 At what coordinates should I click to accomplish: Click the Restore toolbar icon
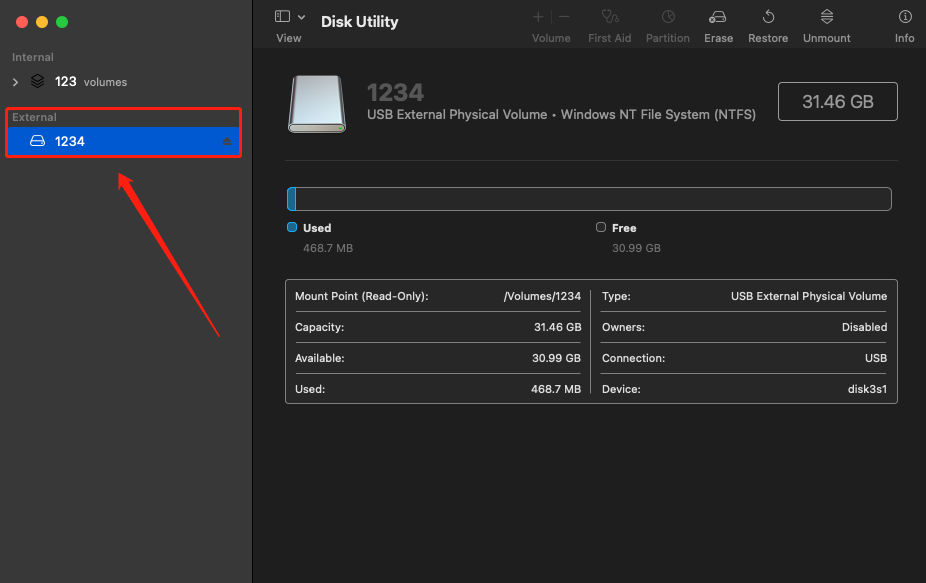[768, 17]
